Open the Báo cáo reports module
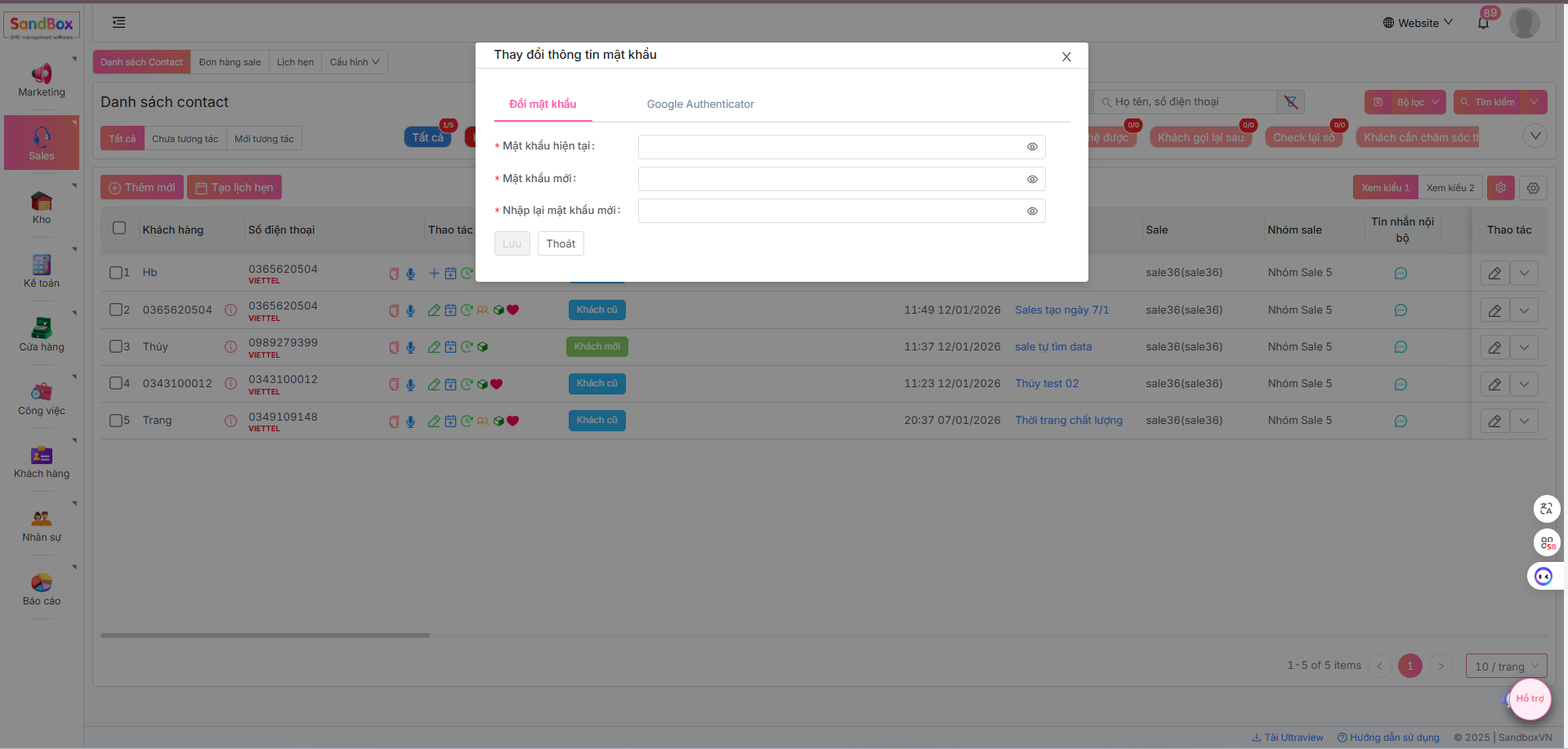This screenshot has height=749, width=1568. coord(42,589)
